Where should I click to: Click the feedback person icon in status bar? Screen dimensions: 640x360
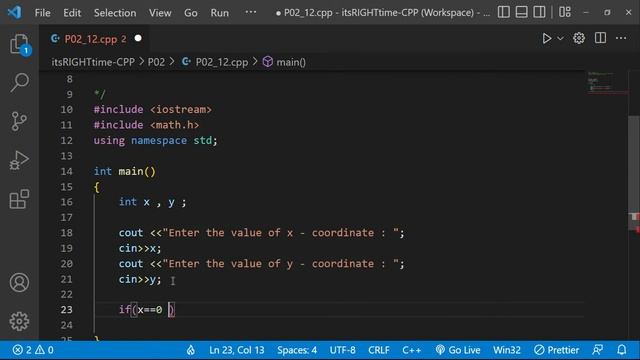[x=598, y=350]
